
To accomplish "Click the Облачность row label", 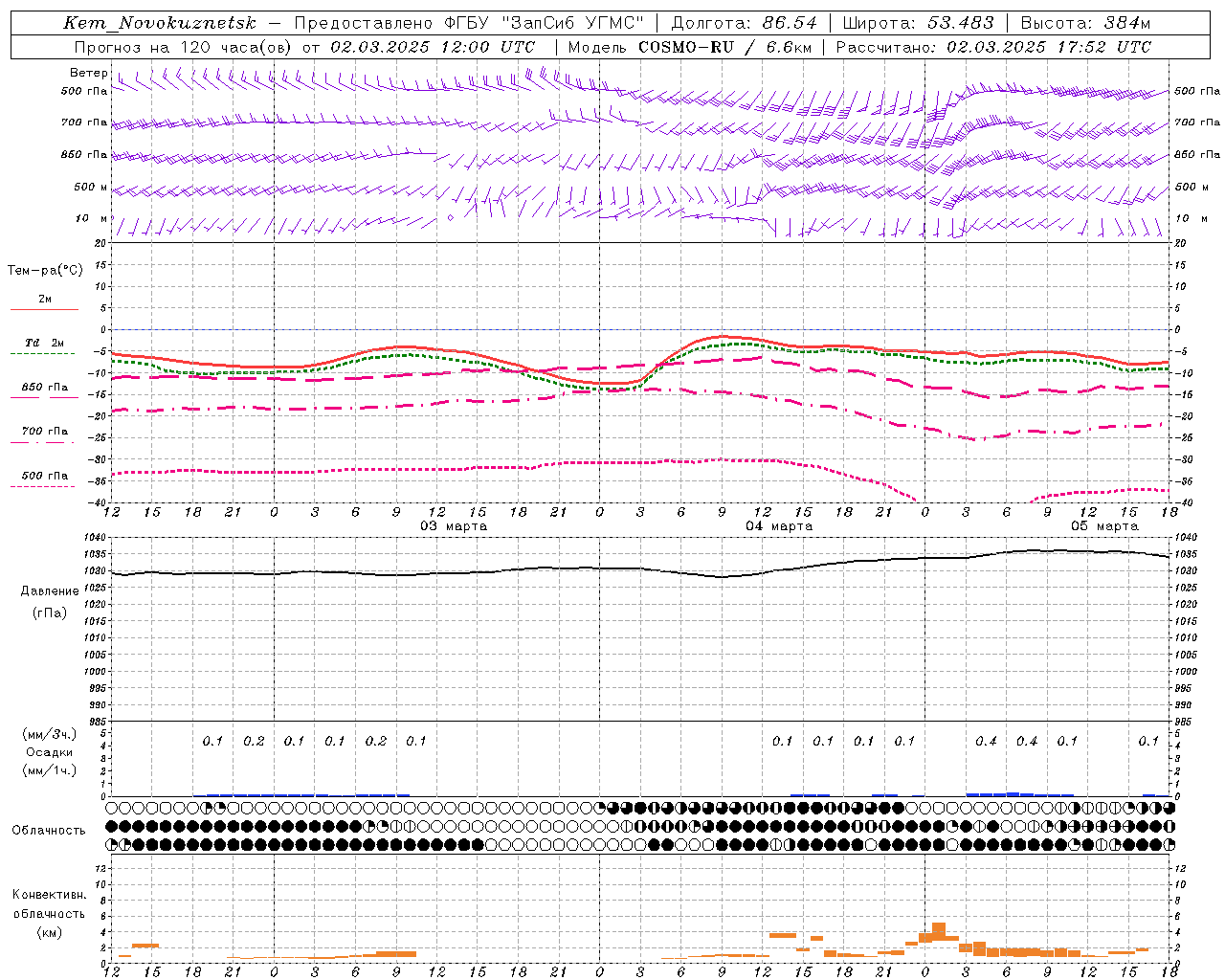I will pos(49,830).
